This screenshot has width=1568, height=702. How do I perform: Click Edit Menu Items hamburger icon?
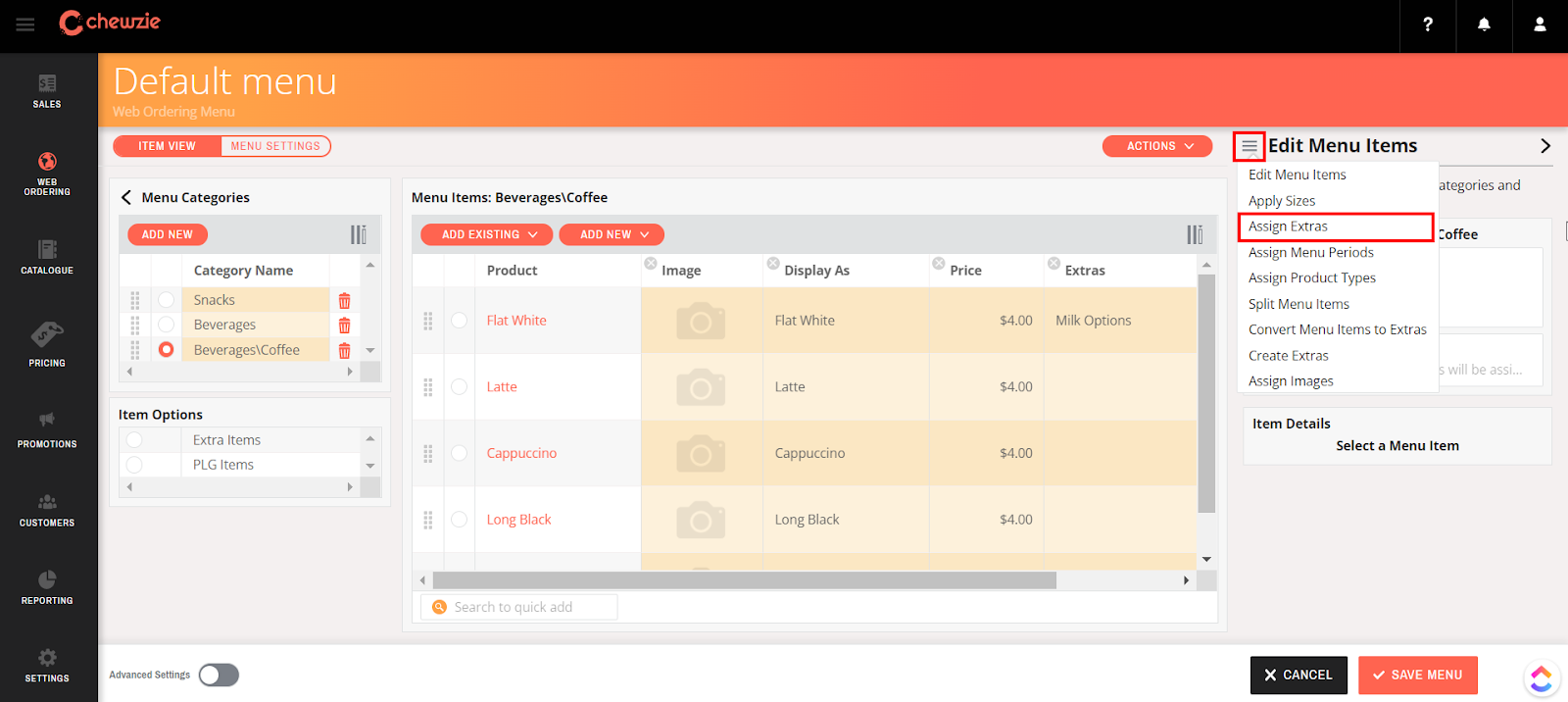(1249, 146)
